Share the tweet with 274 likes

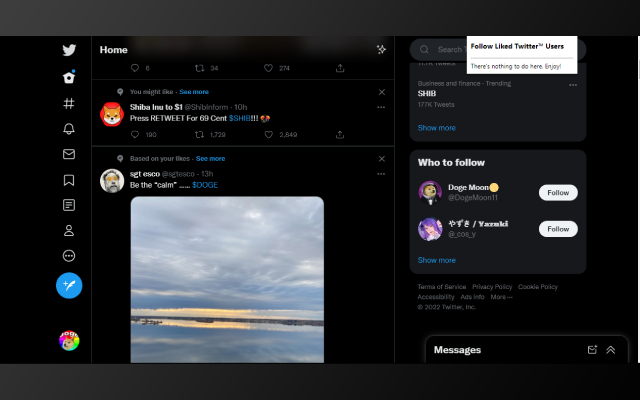pos(340,68)
